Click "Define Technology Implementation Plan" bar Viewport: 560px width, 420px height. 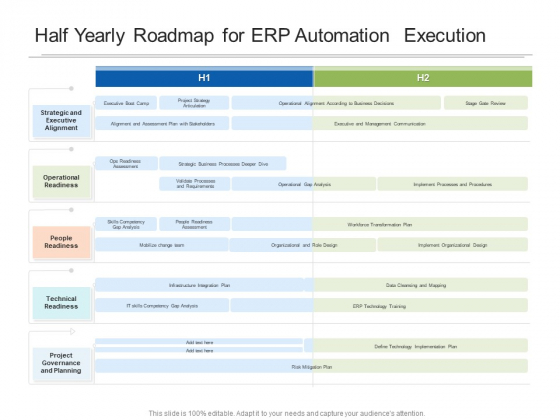[x=416, y=346]
